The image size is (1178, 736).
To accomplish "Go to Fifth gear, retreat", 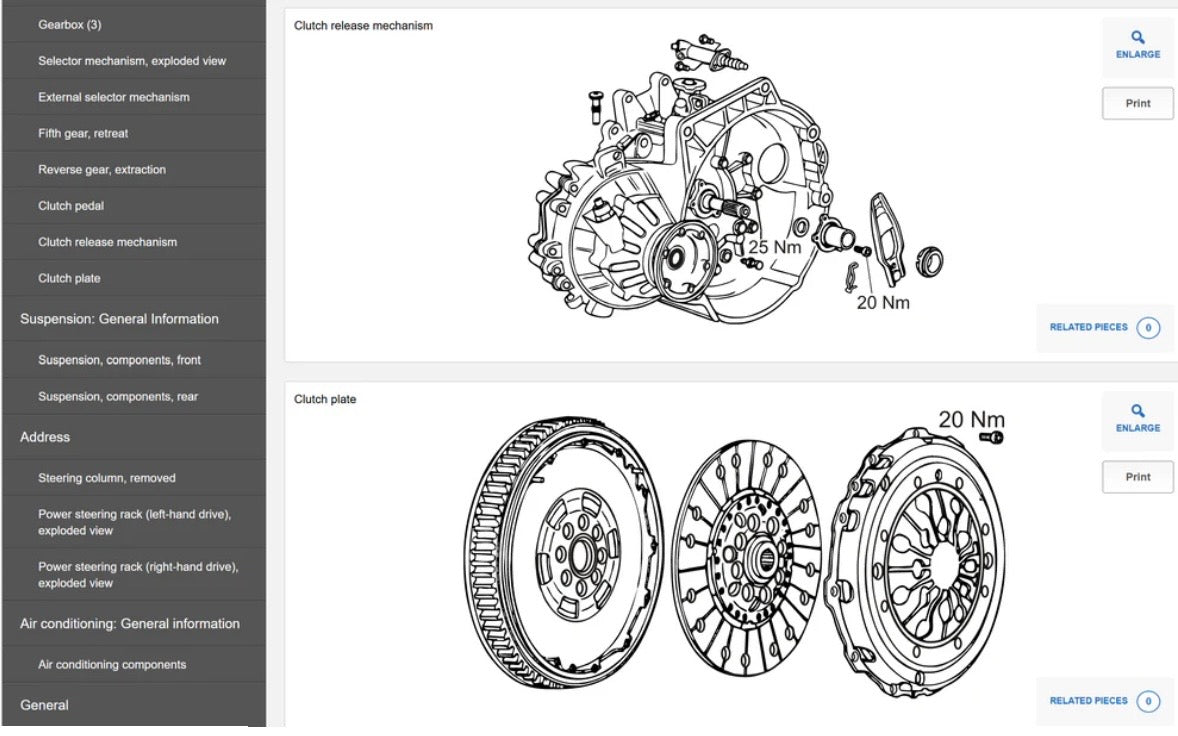I will coord(134,133).
